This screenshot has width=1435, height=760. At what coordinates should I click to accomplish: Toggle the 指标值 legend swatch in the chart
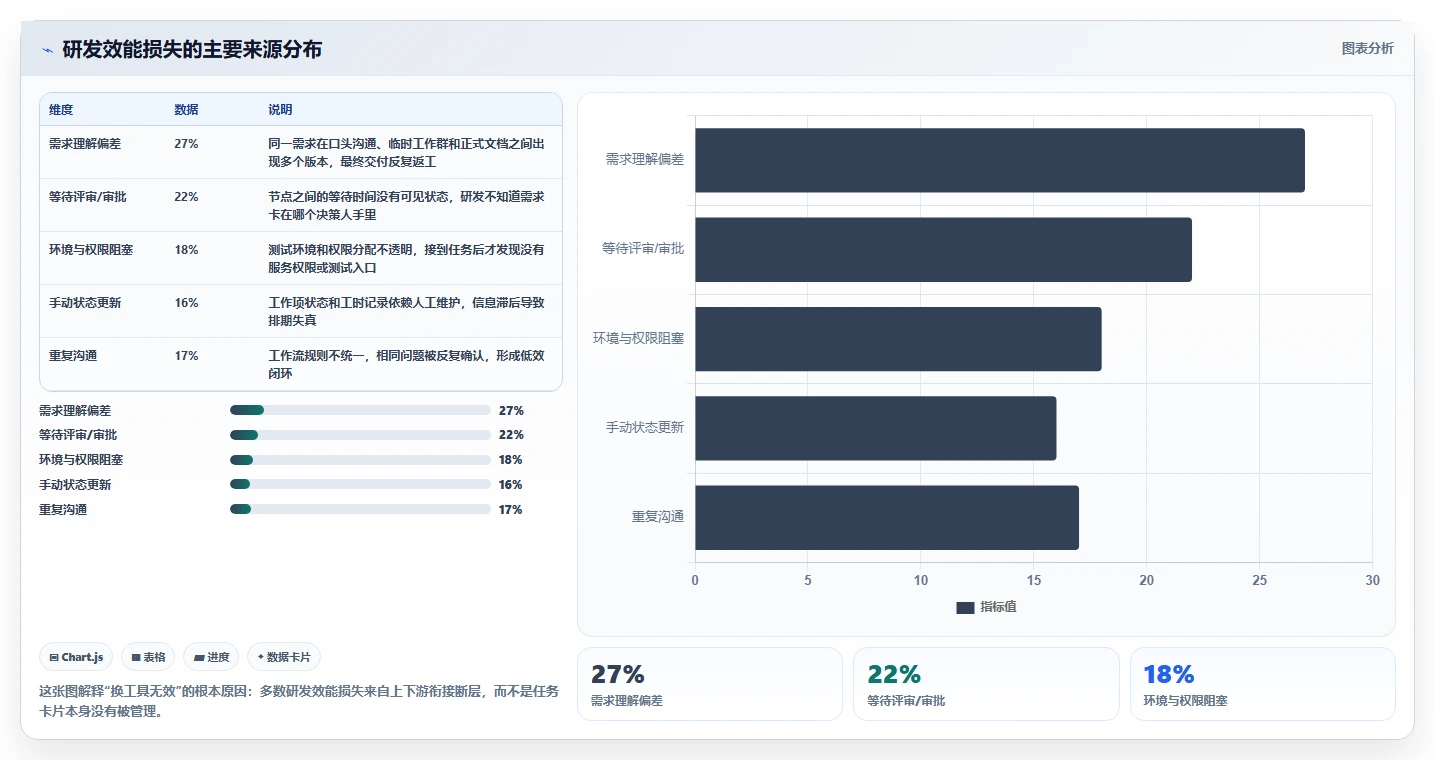coord(965,608)
